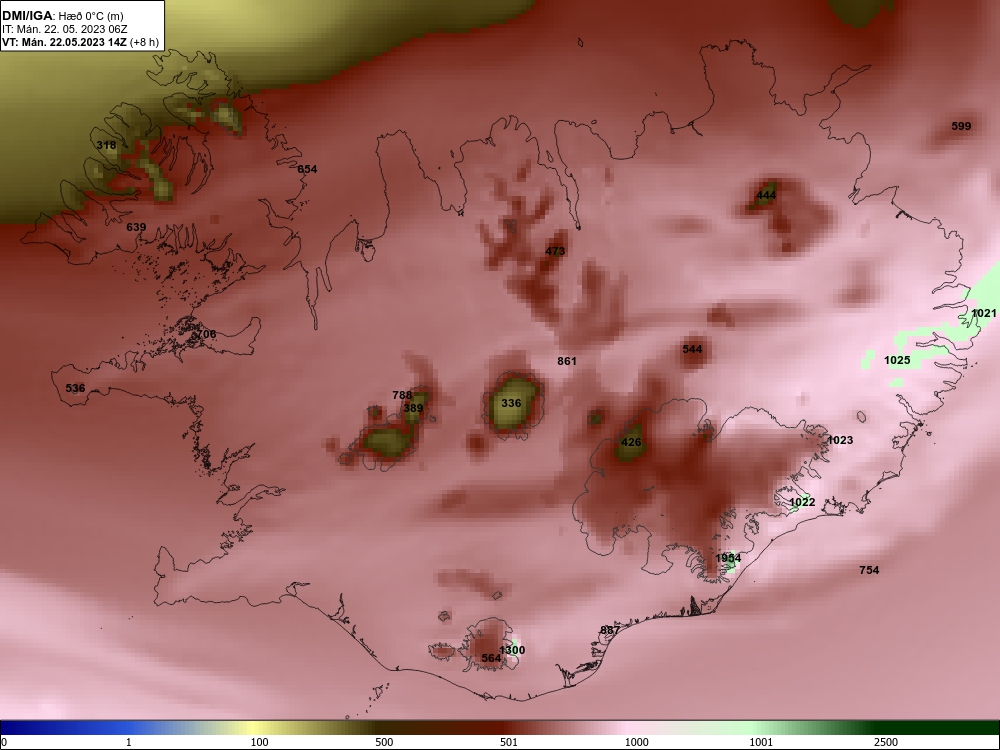Viewport: 1000px width, 750px height.
Task: Select the map value 1025
Action: pyautogui.click(x=897, y=360)
